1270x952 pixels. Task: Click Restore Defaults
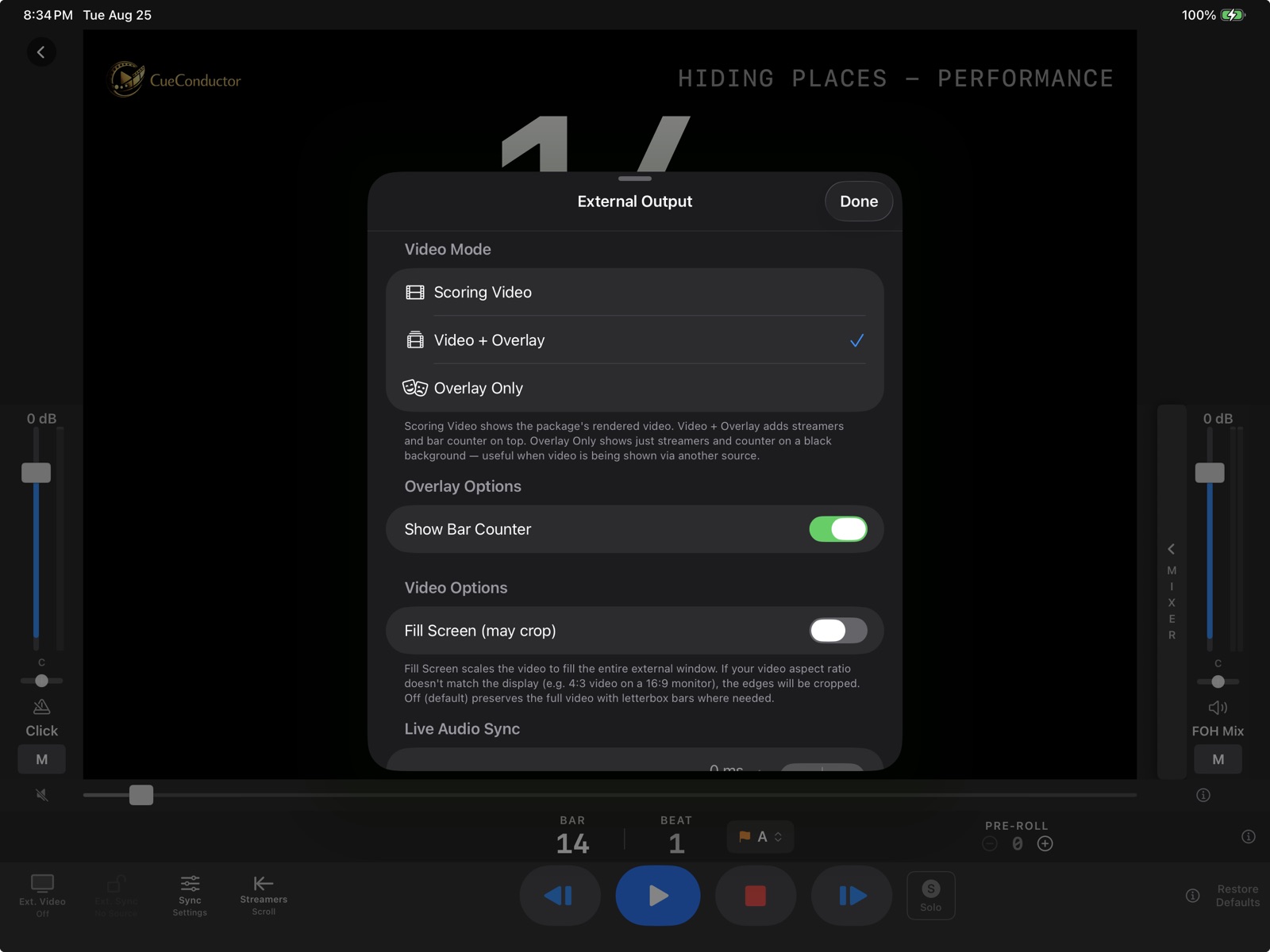[1237, 896]
